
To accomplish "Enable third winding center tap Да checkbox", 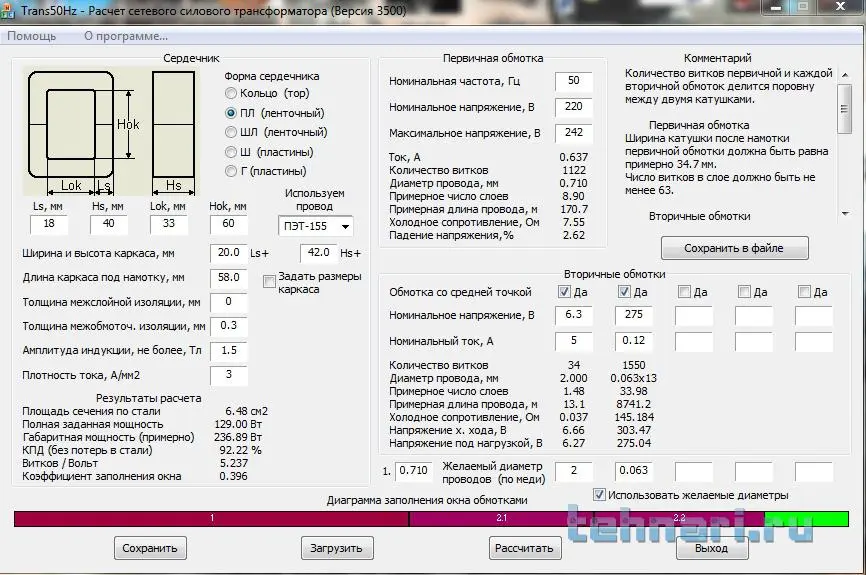I will coord(684,292).
